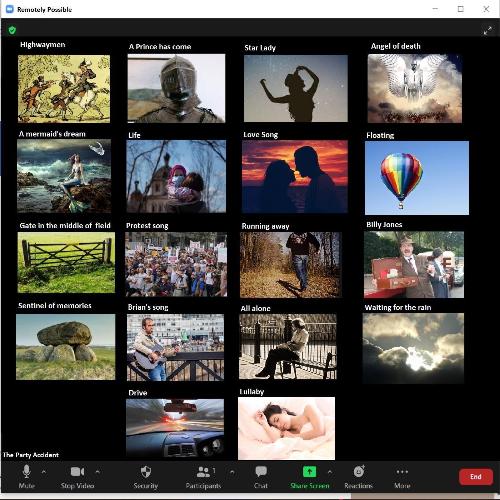Expand audio options arrow next to Mute
This screenshot has width=500, height=500.
[x=44, y=472]
